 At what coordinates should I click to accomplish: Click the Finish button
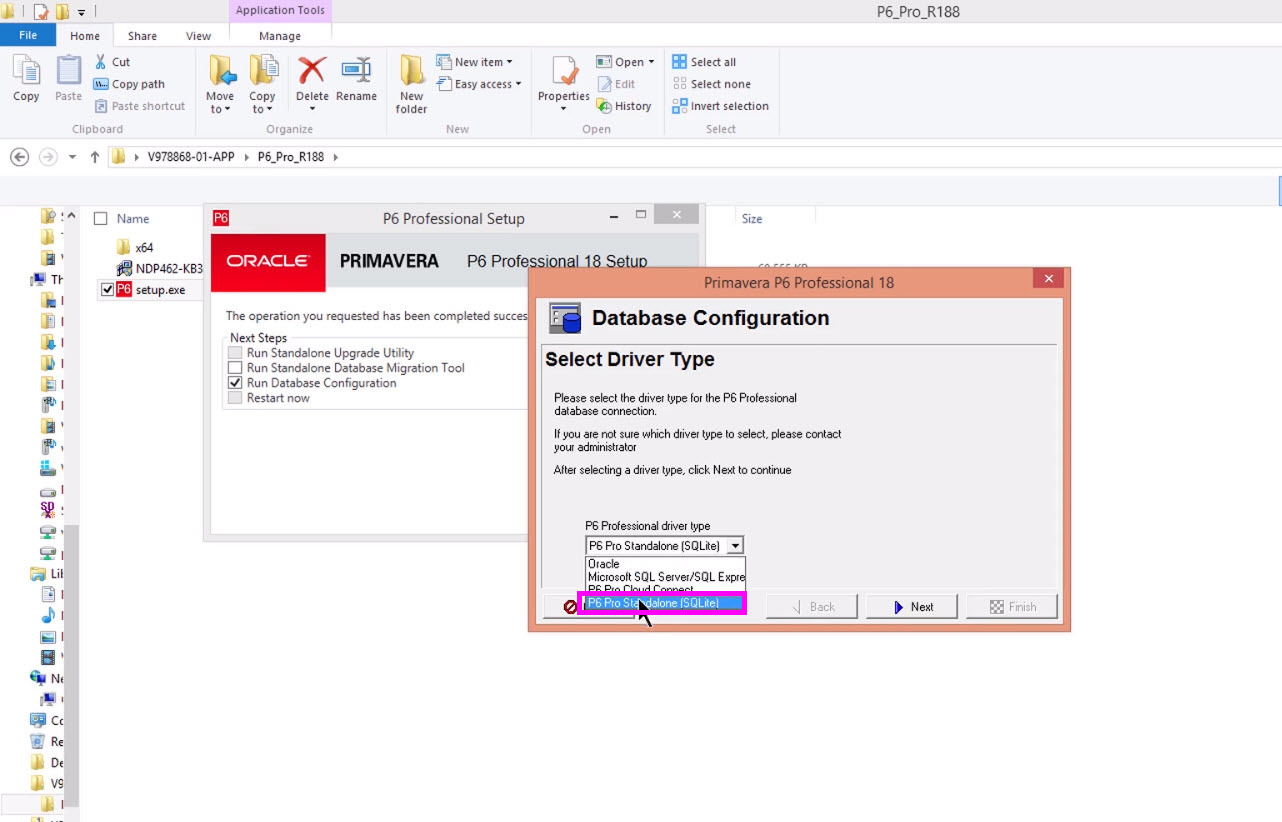click(1012, 607)
